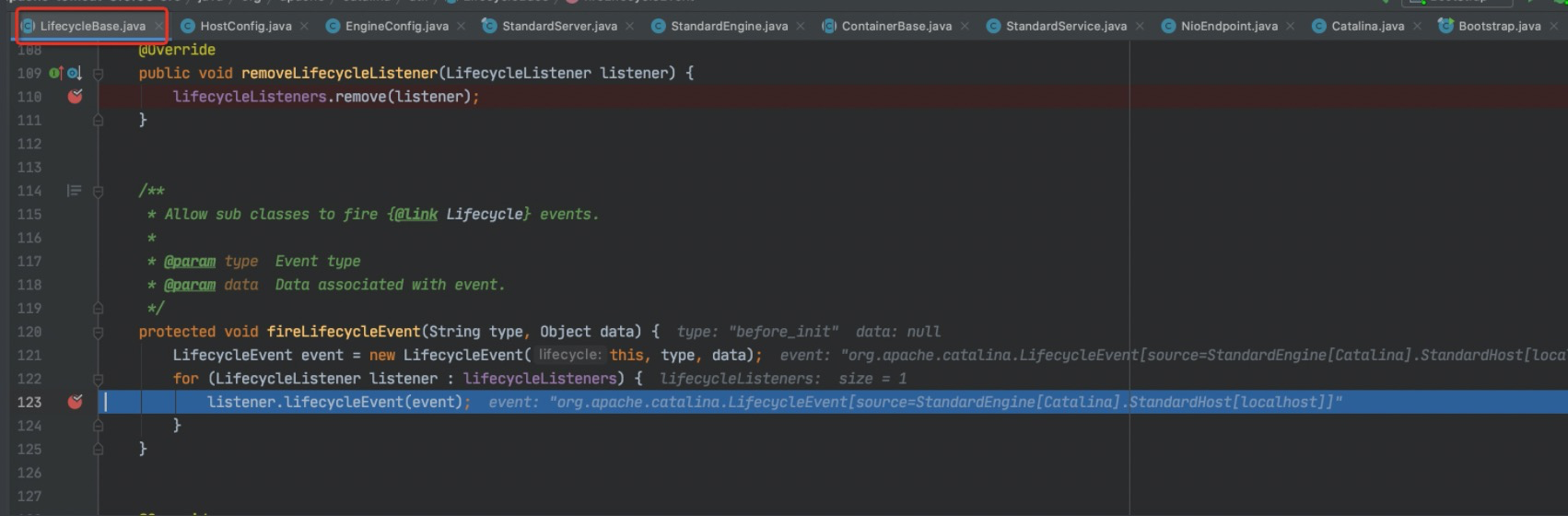The width and height of the screenshot is (1568, 516).
Task: Click the class icon on the StandardServer.java tab
Action: pyautogui.click(x=489, y=26)
